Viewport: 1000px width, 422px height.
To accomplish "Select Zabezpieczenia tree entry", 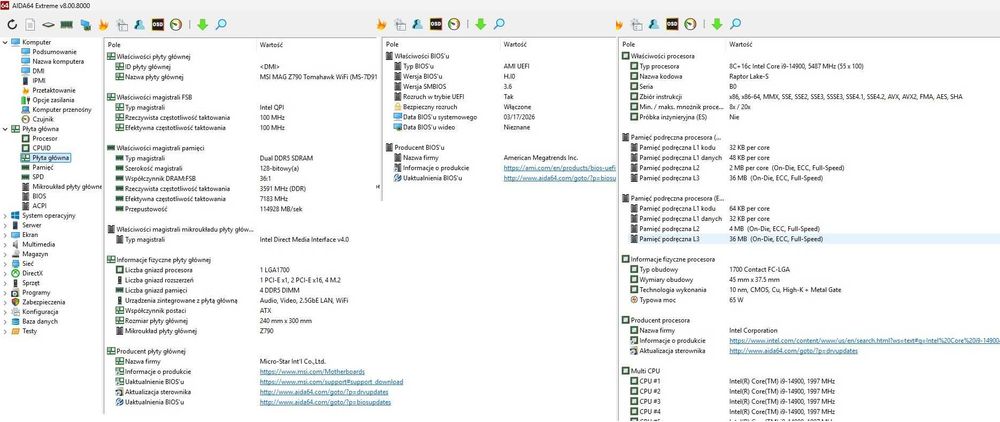I will [x=43, y=302].
